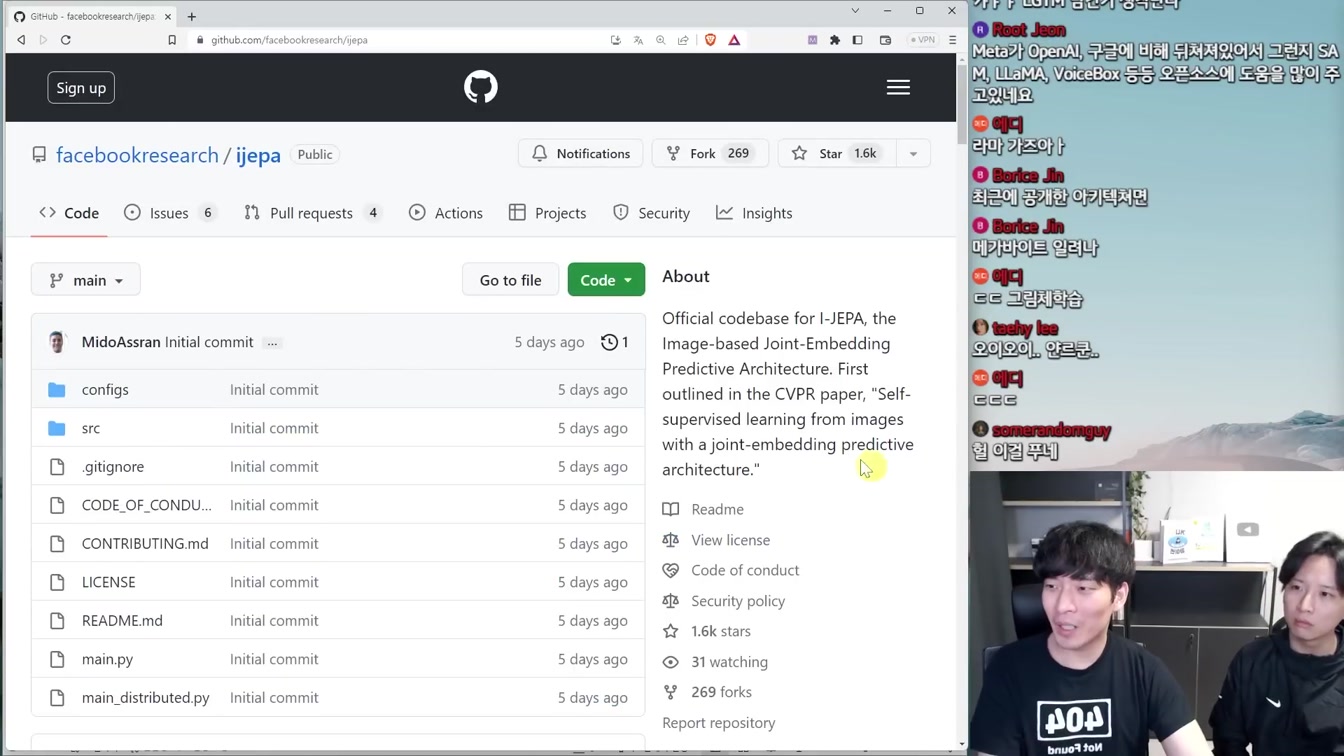Open the facebookresearch owner link
Image resolution: width=1344 pixels, height=756 pixels.
click(137, 155)
